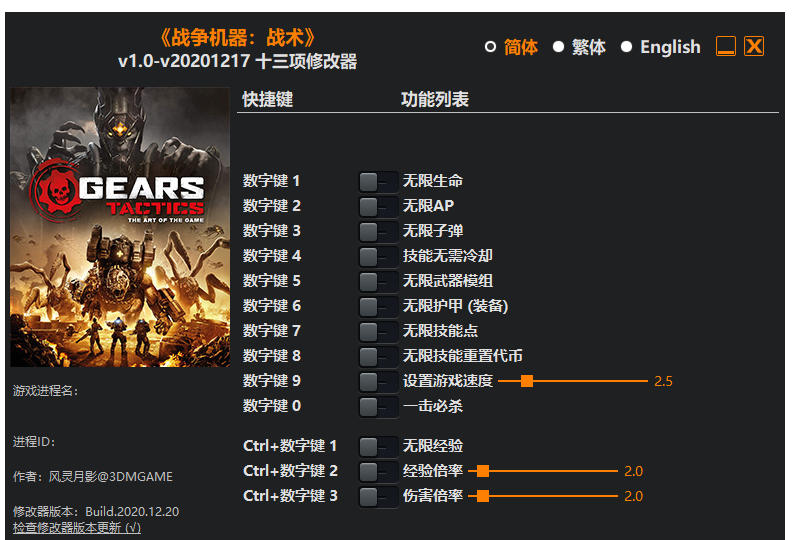The width and height of the screenshot is (798, 540).
Task: Click the game speed value 2.5
Action: [x=663, y=381]
